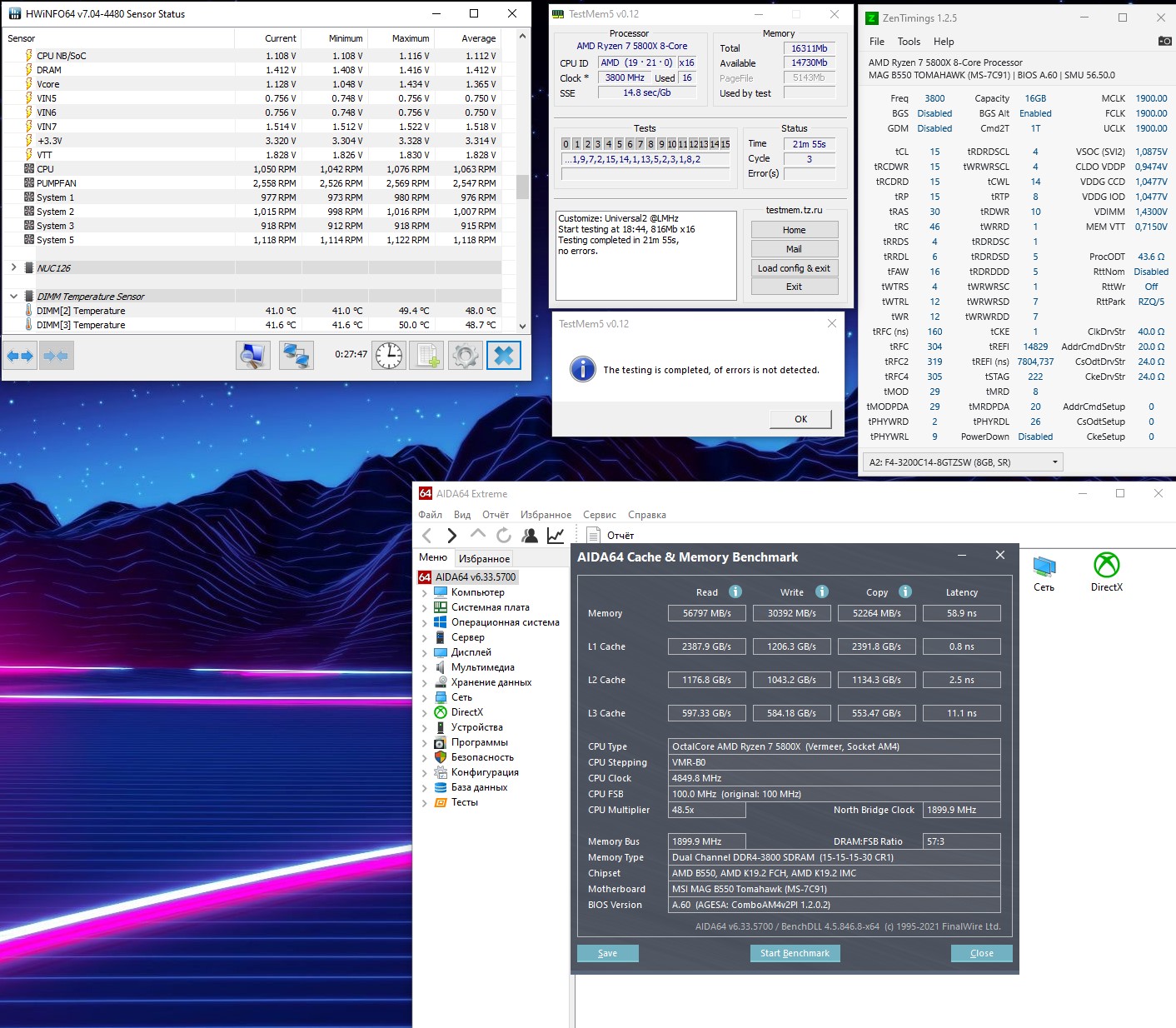Expand the Хранение данных node chevron
The image size is (1176, 1028).
pos(425,683)
